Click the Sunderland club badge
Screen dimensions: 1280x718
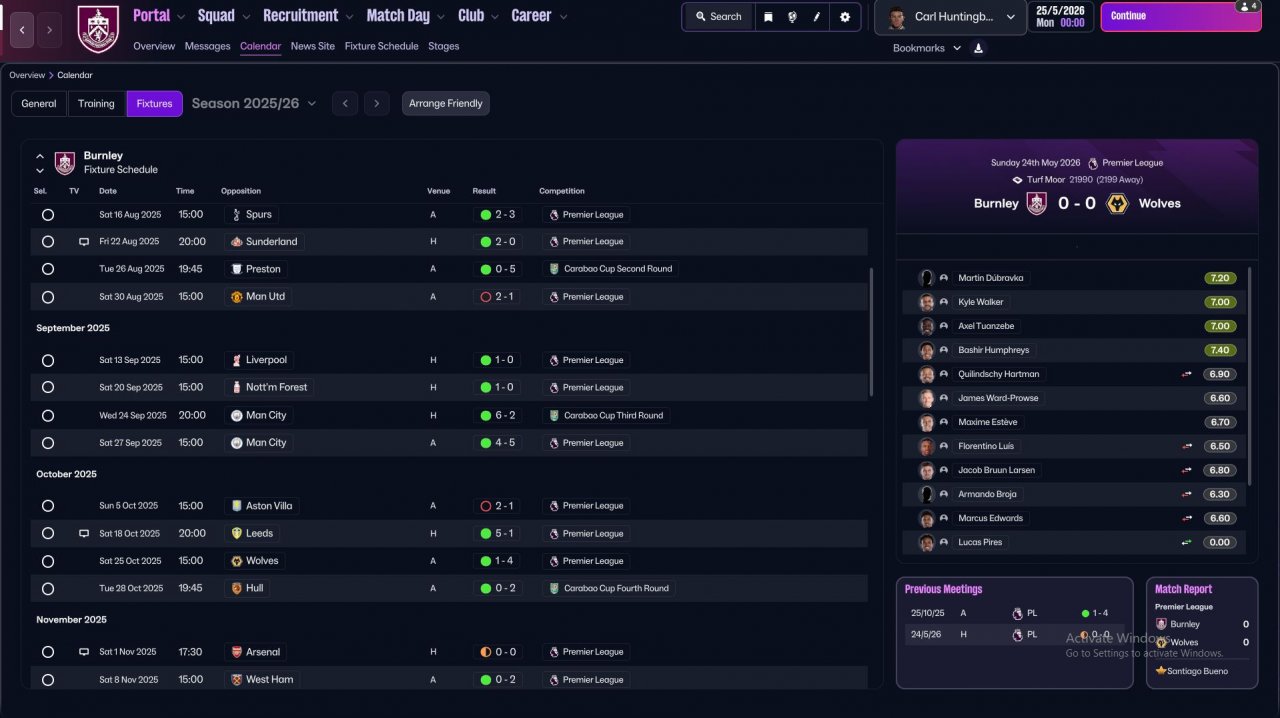pyautogui.click(x=236, y=242)
